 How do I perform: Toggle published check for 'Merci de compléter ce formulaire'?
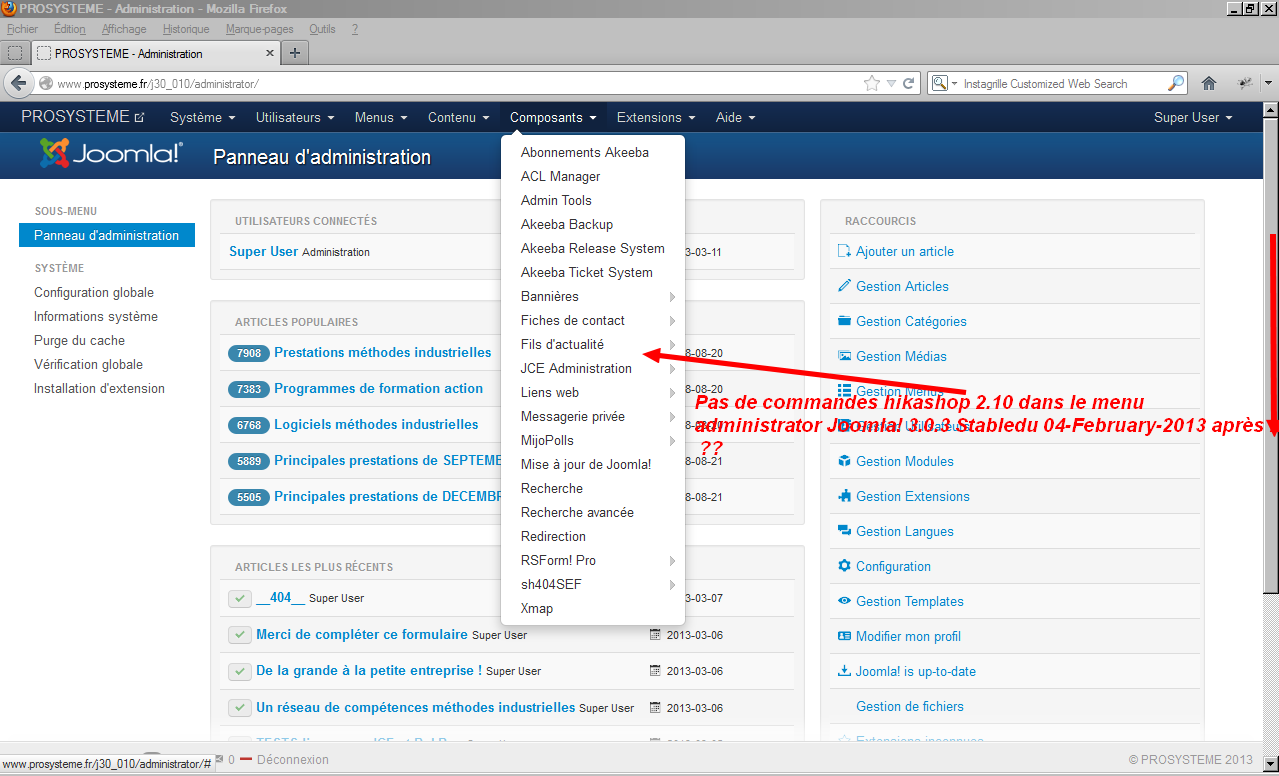pos(239,635)
